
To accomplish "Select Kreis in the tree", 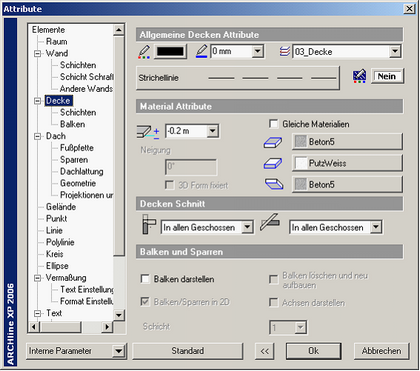I will [x=55, y=254].
